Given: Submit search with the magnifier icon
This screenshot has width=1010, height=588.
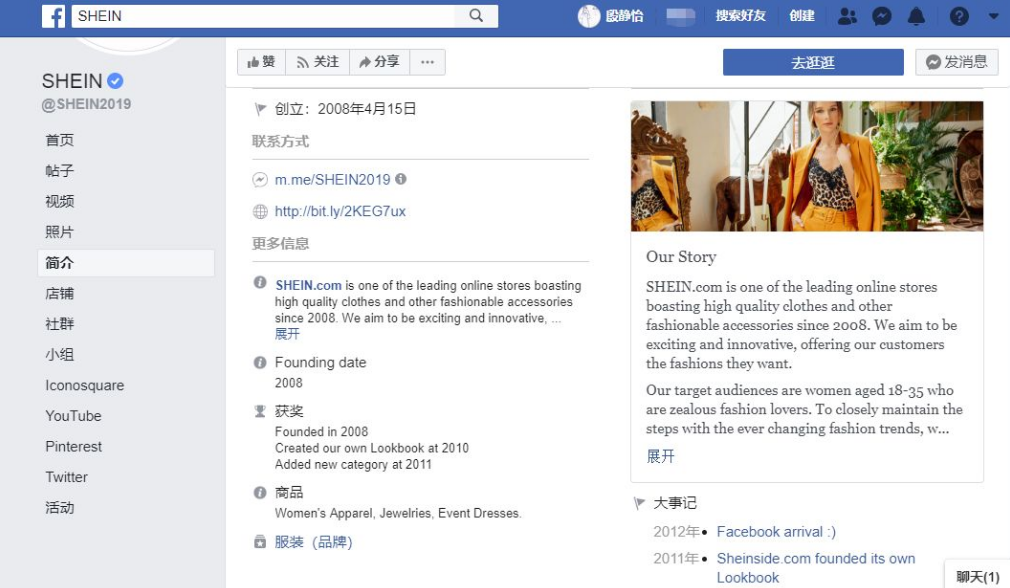Looking at the screenshot, I should tap(476, 15).
